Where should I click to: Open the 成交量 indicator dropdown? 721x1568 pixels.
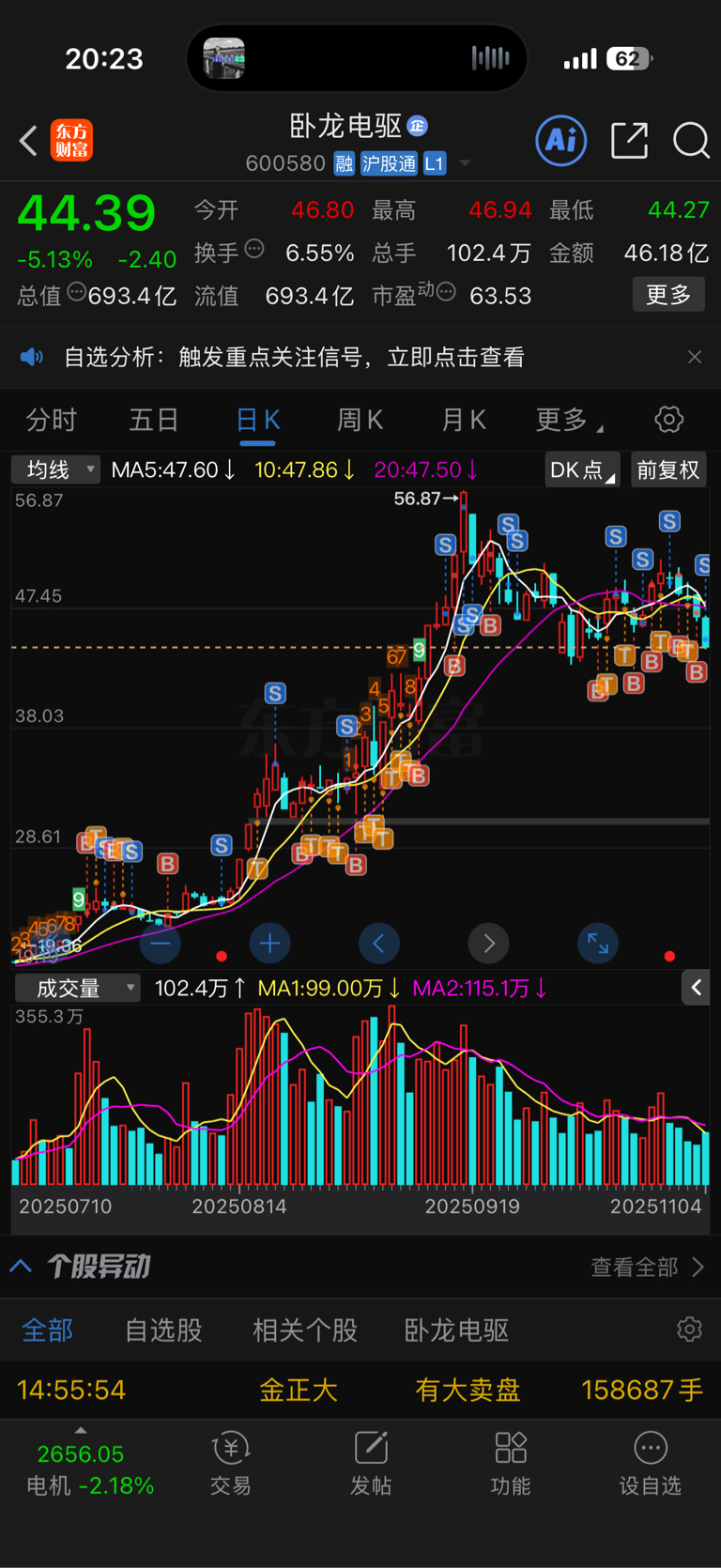coord(77,988)
